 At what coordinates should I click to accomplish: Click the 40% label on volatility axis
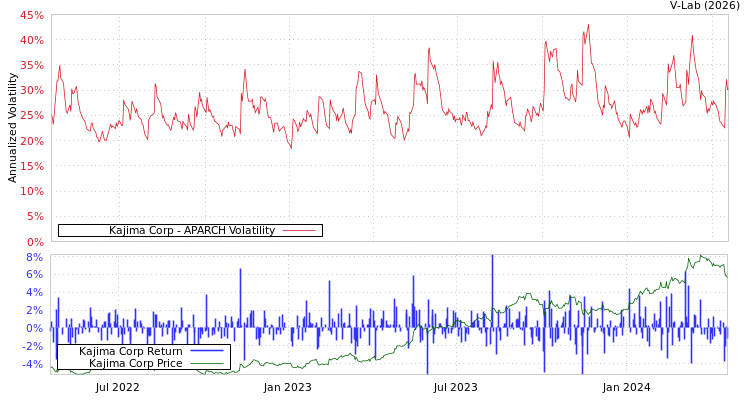pos(31,41)
